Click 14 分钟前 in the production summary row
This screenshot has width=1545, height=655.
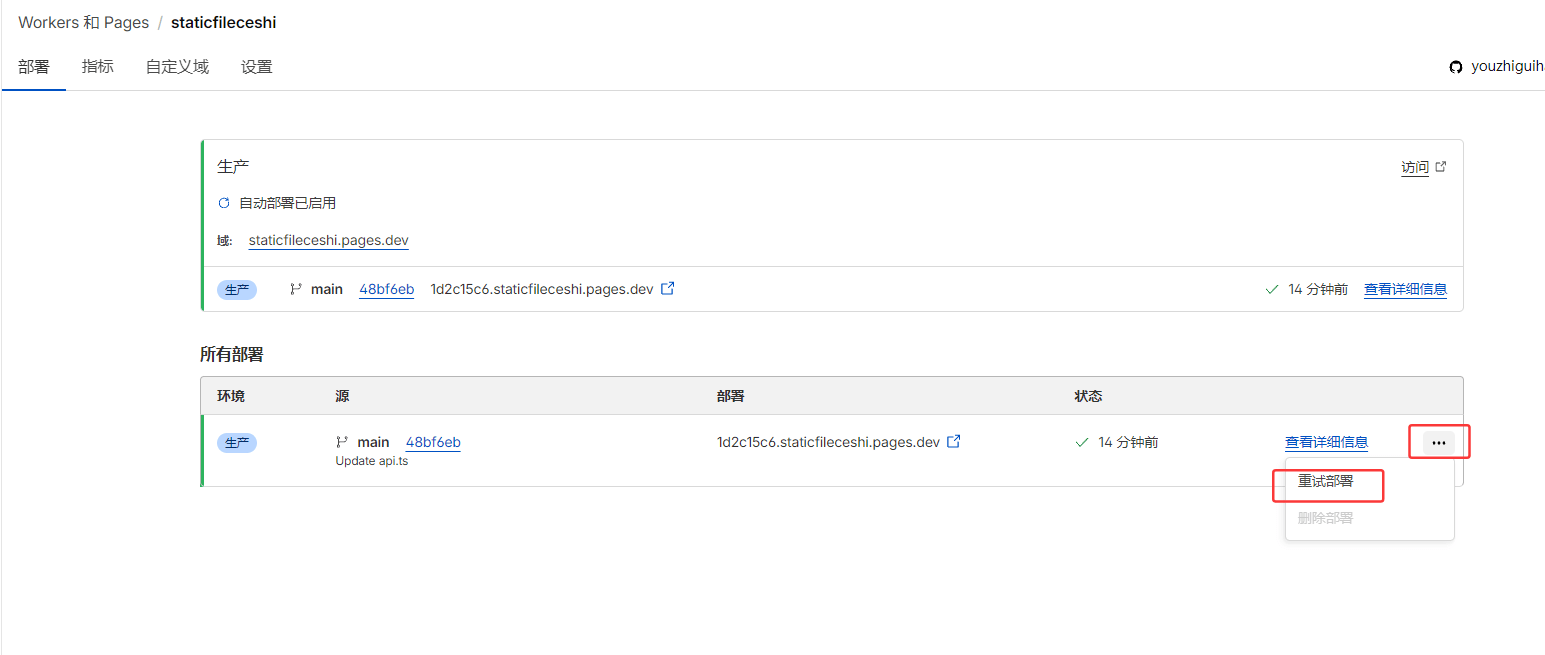click(x=1318, y=289)
